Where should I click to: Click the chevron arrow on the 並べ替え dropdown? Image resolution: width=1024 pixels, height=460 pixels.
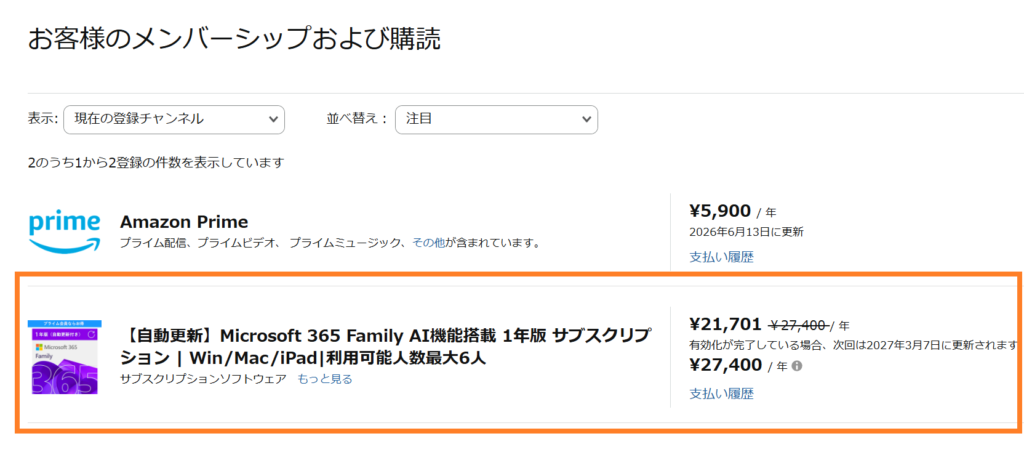pos(586,120)
